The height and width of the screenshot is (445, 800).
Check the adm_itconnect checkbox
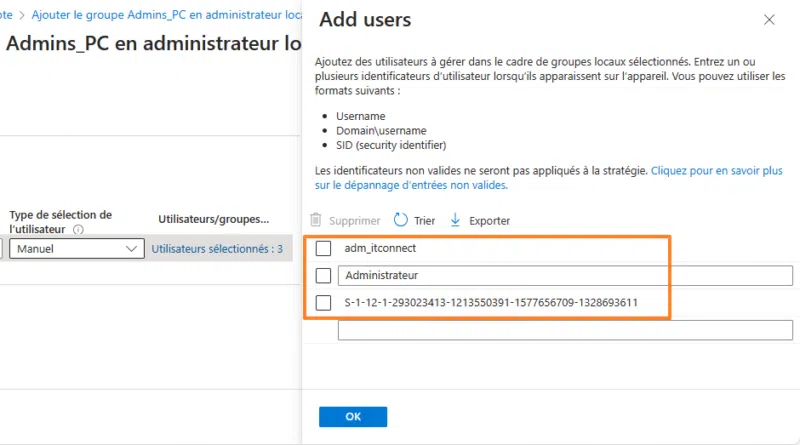(324, 248)
